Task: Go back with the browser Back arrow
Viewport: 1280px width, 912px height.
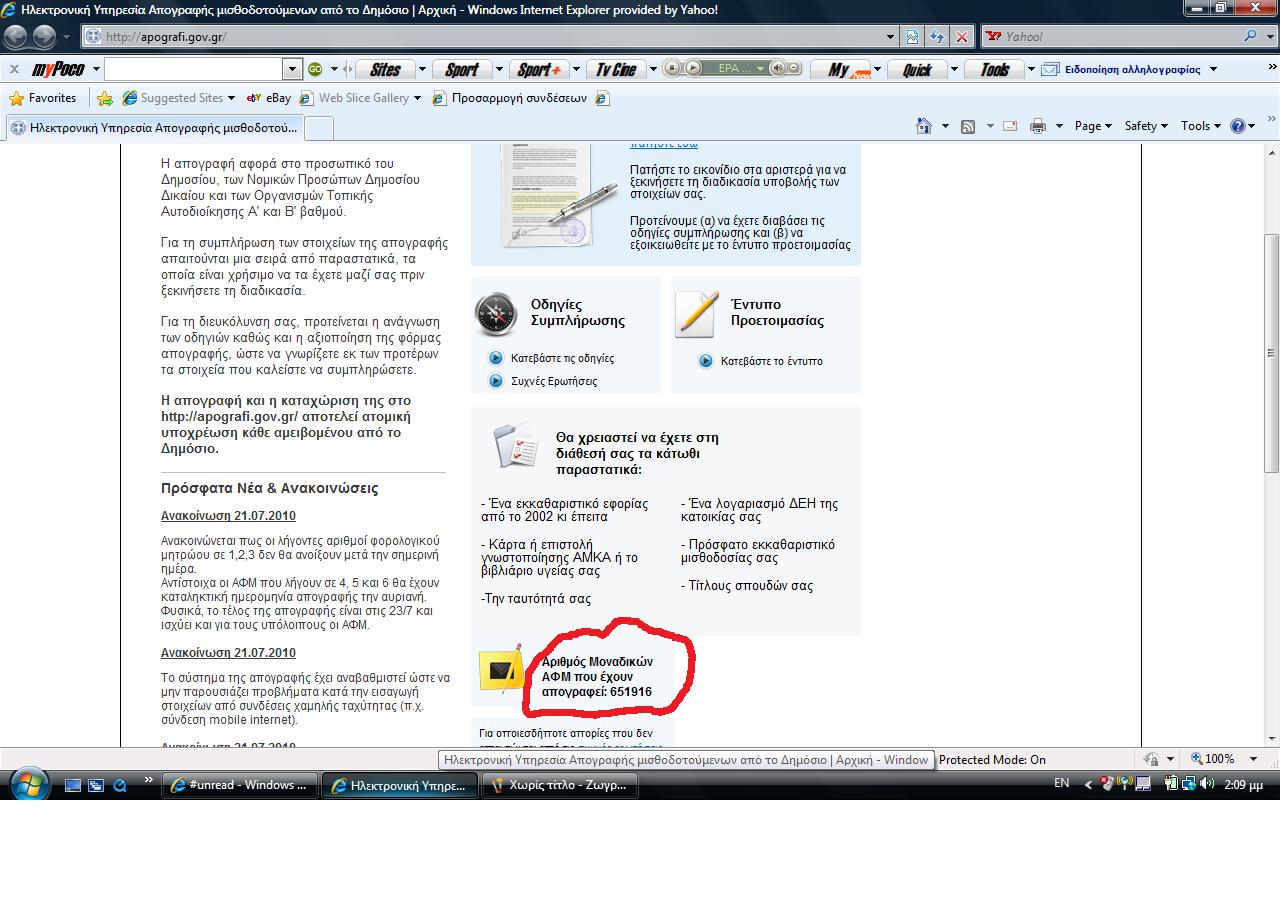Action: point(16,37)
